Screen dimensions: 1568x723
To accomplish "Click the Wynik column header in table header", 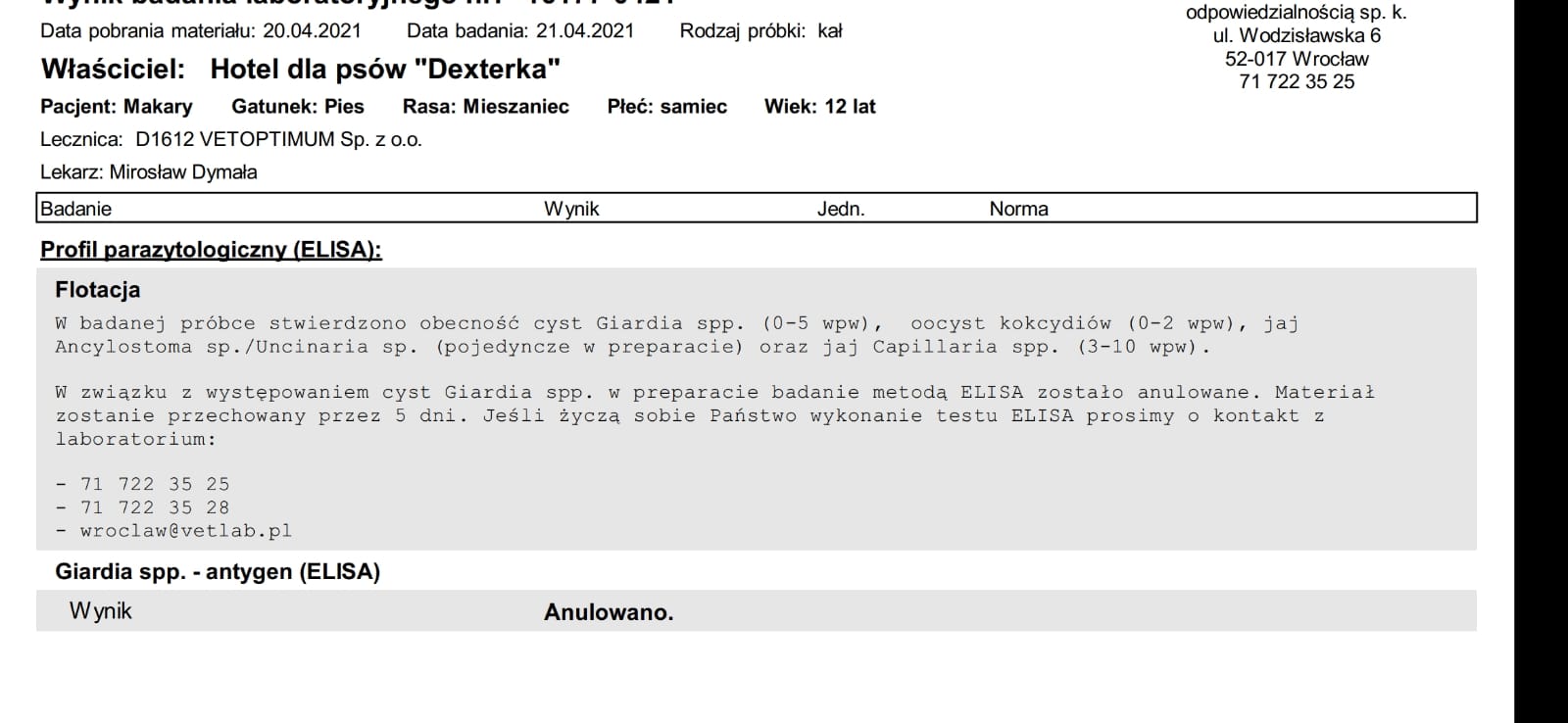I will (571, 209).
